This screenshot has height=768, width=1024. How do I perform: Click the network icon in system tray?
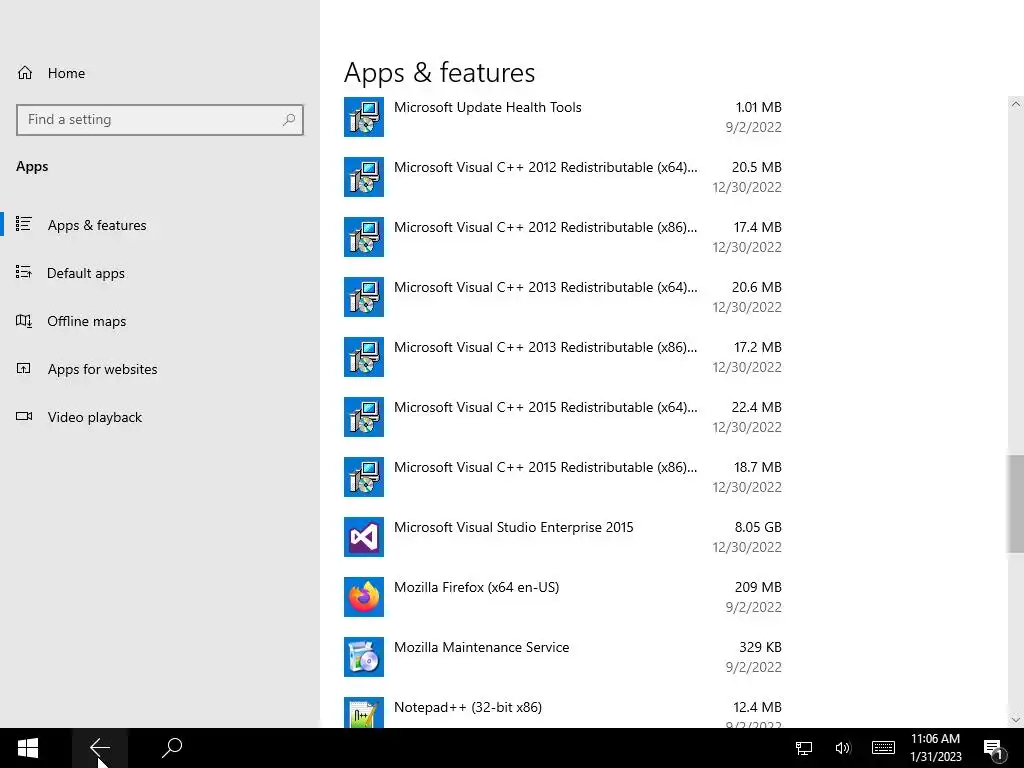tap(804, 748)
